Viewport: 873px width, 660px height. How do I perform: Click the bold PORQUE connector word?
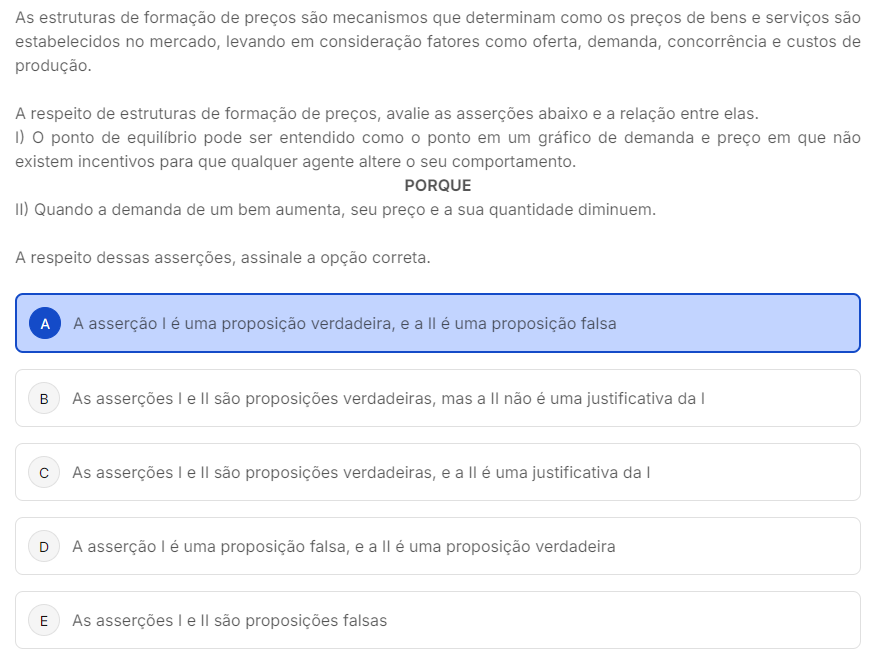[437, 186]
